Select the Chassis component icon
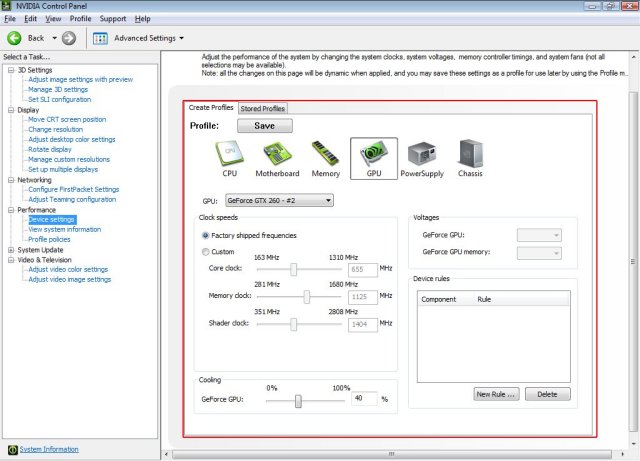The image size is (640, 461). pos(470,158)
